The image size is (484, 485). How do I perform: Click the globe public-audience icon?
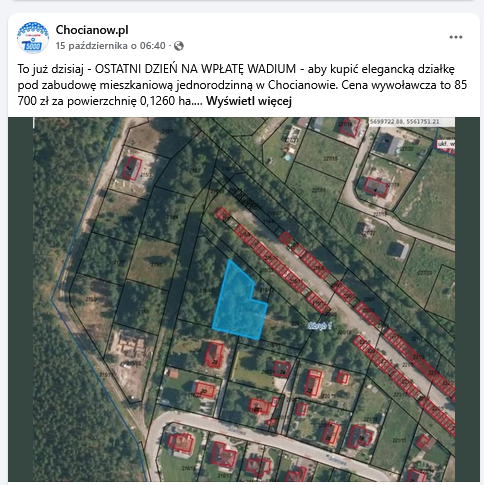pyautogui.click(x=179, y=46)
